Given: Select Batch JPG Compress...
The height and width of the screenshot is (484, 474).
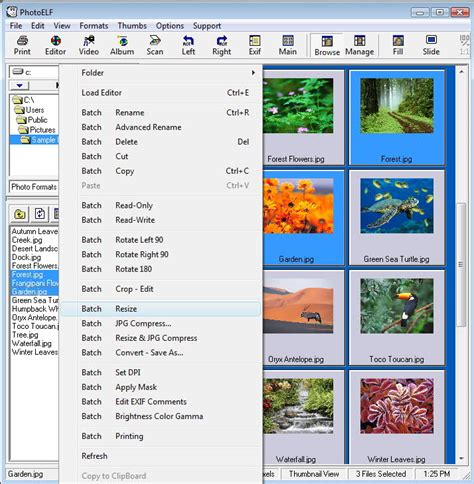Looking at the screenshot, I should tap(161, 324).
